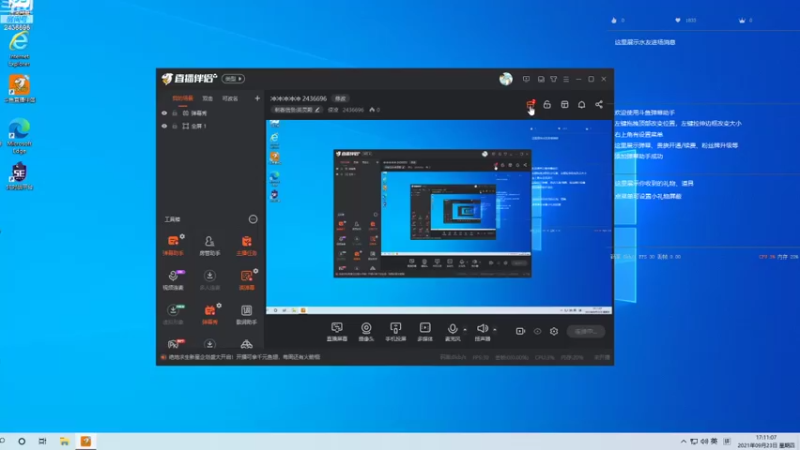The width and height of the screenshot is (800, 450).
Task: Open the inbox icon in title bar
Action: 541,79
